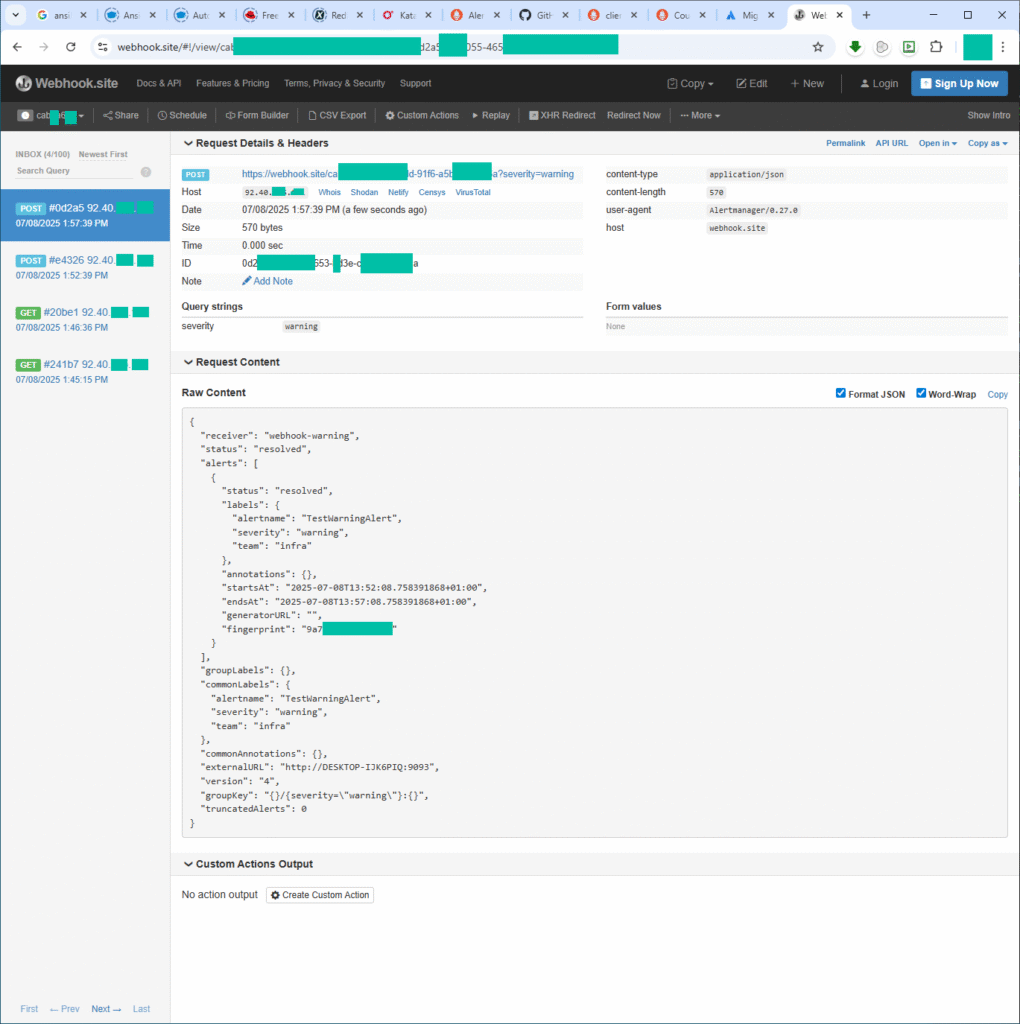Go to Last page of requests
This screenshot has height=1024, width=1020.
coord(141,1010)
